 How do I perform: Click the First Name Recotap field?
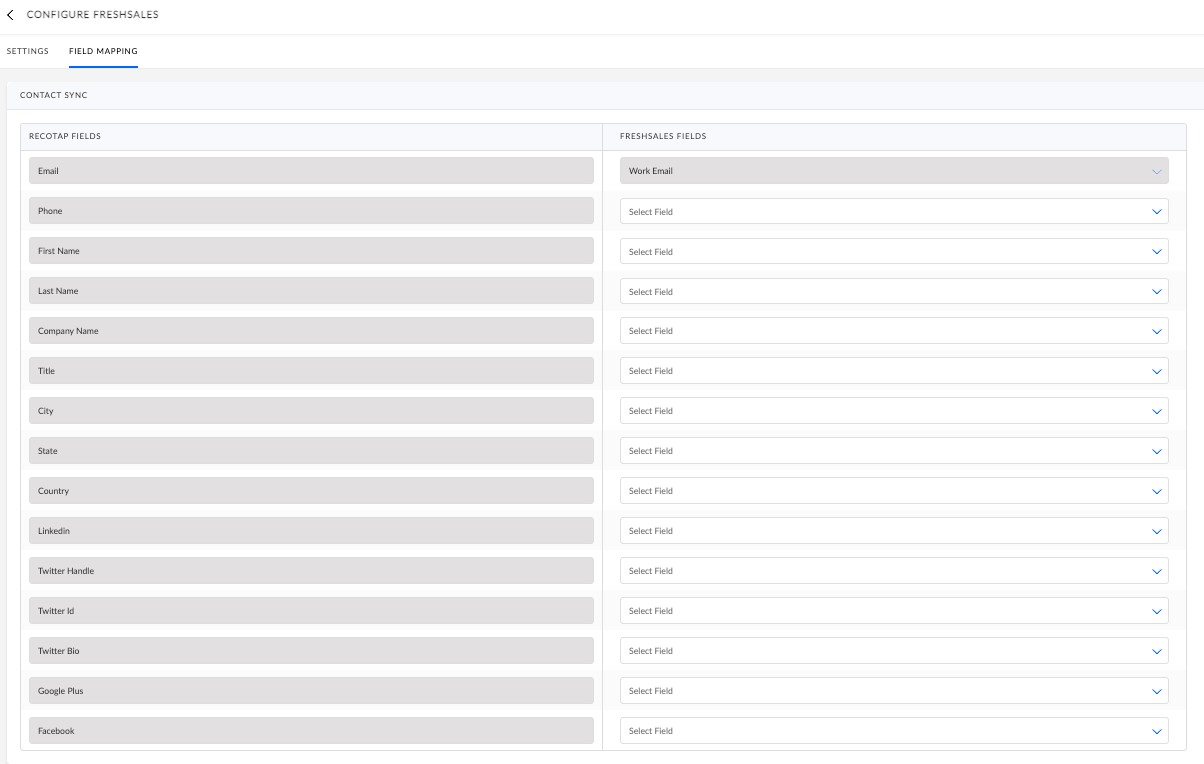(311, 251)
